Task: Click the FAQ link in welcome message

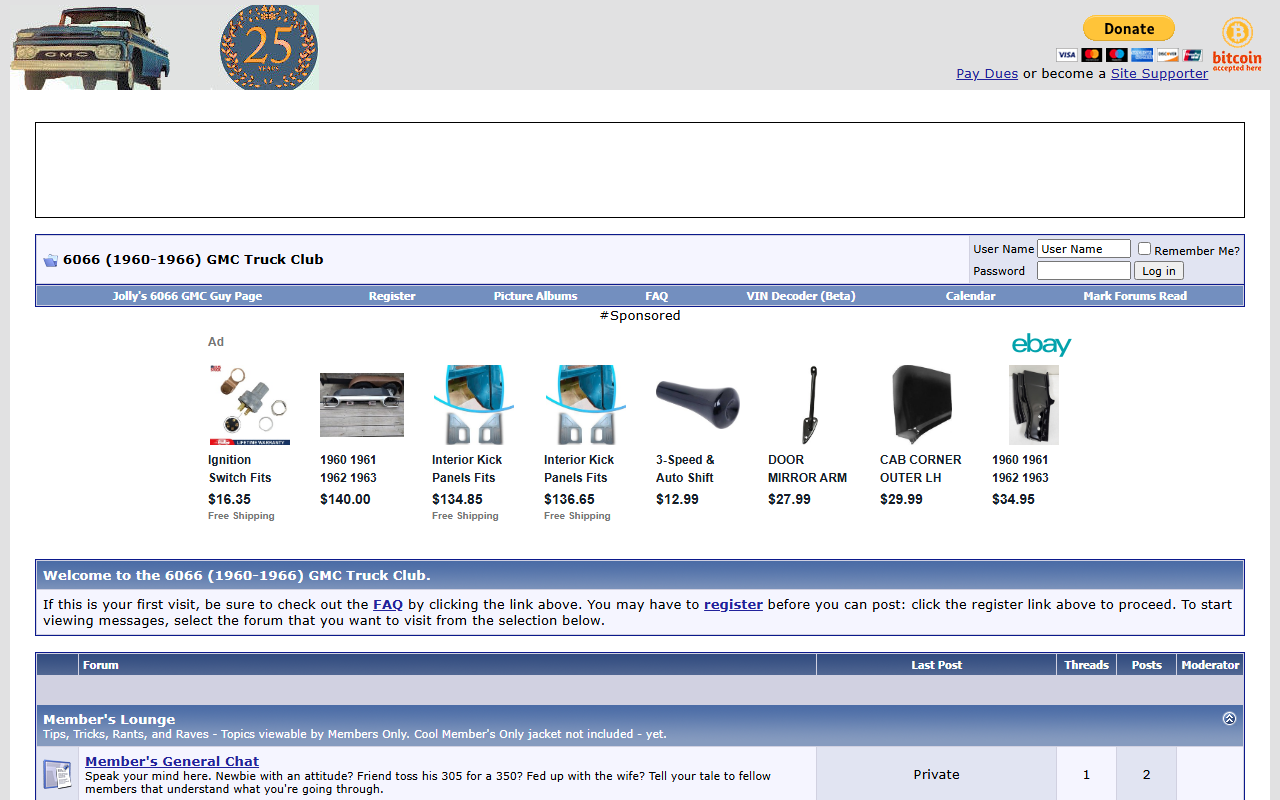Action: click(388, 604)
